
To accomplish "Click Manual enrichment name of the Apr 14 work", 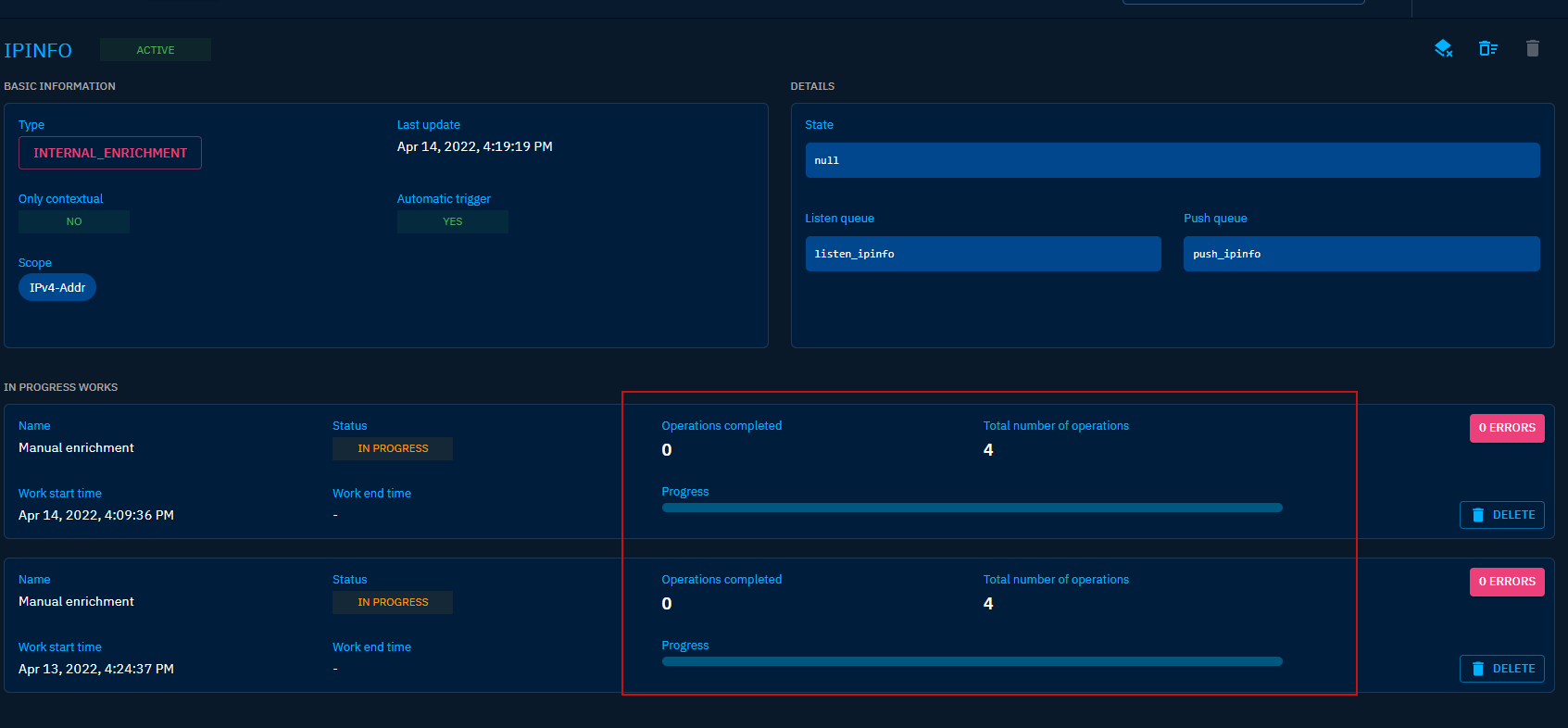I will tap(76, 447).
